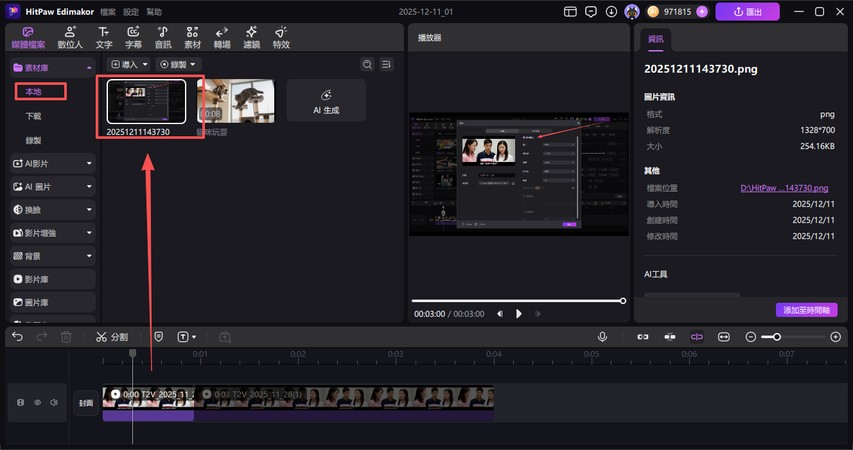The image size is (853, 450).
Task: Toggle the track lock icon
Action: (x=21, y=403)
